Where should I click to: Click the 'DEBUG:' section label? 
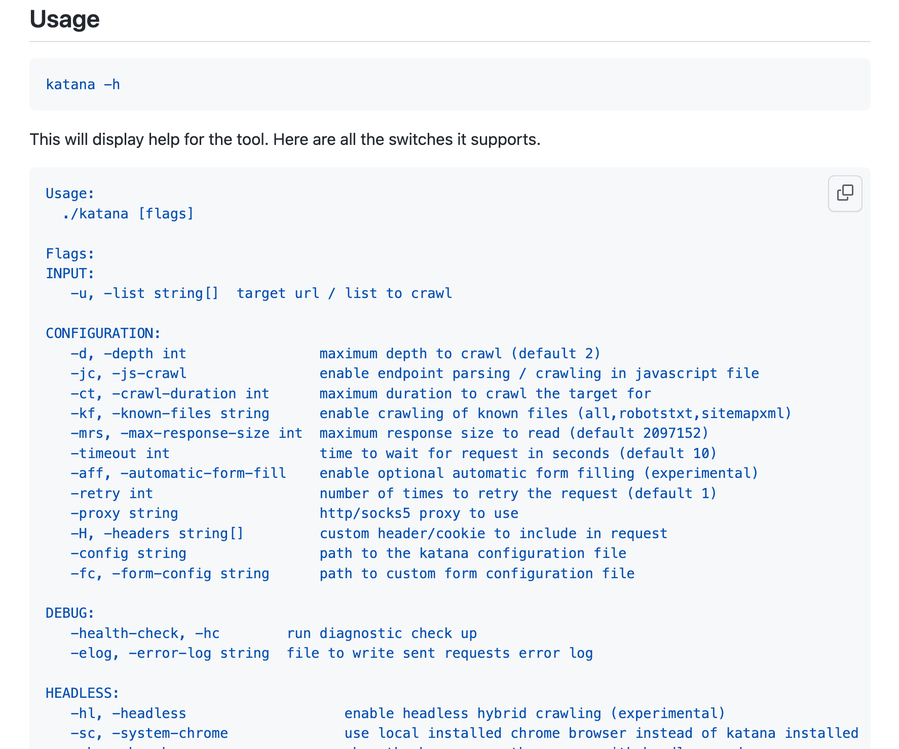tap(70, 613)
